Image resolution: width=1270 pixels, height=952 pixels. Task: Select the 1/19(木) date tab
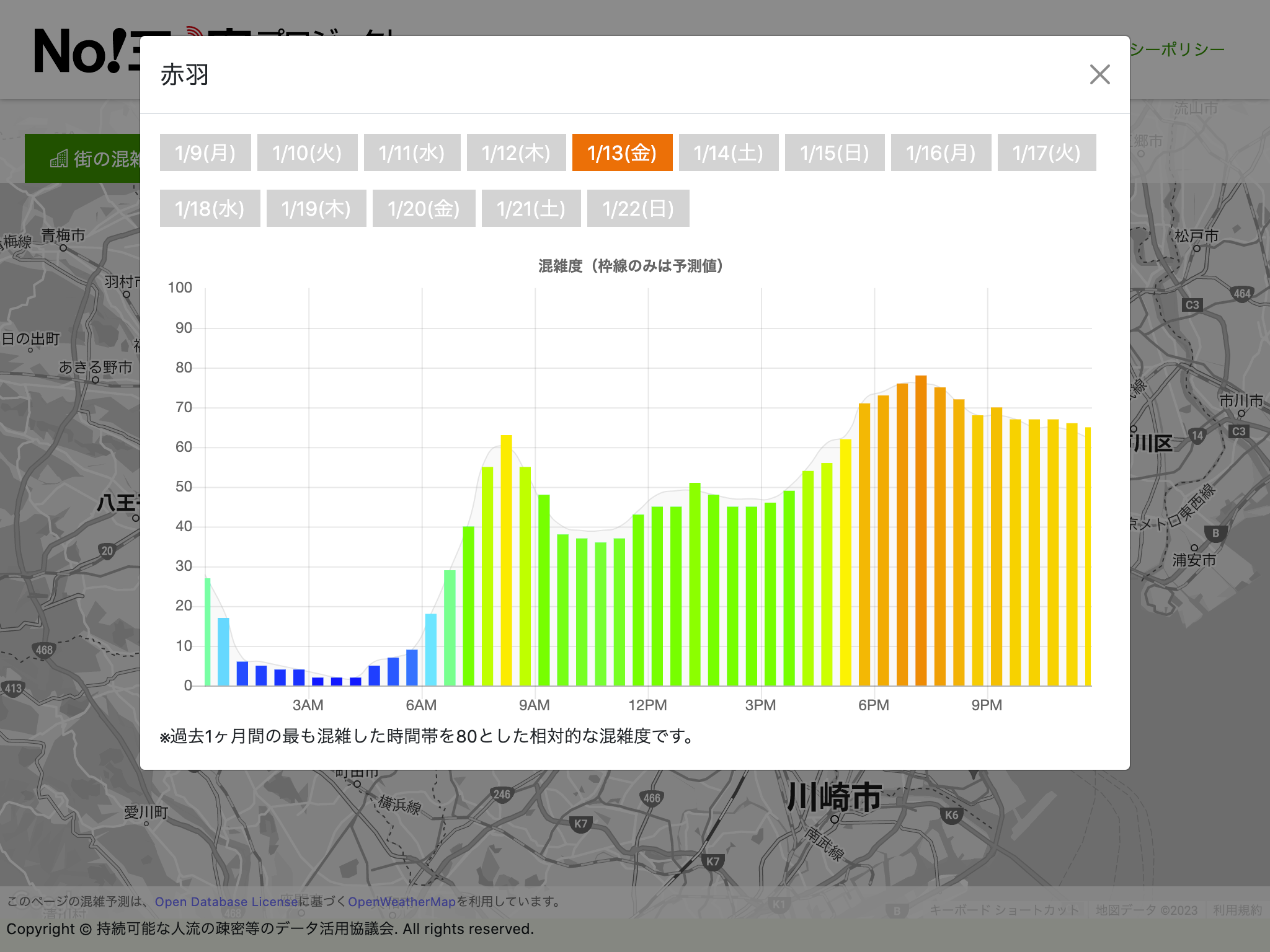pyautogui.click(x=316, y=208)
